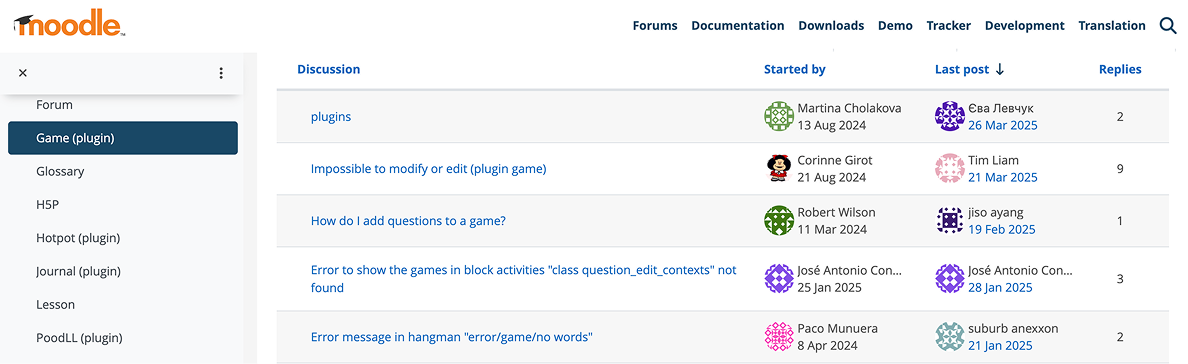This screenshot has height=364, width=1188.
Task: Click the name Robert Wilson
Action: tap(836, 212)
